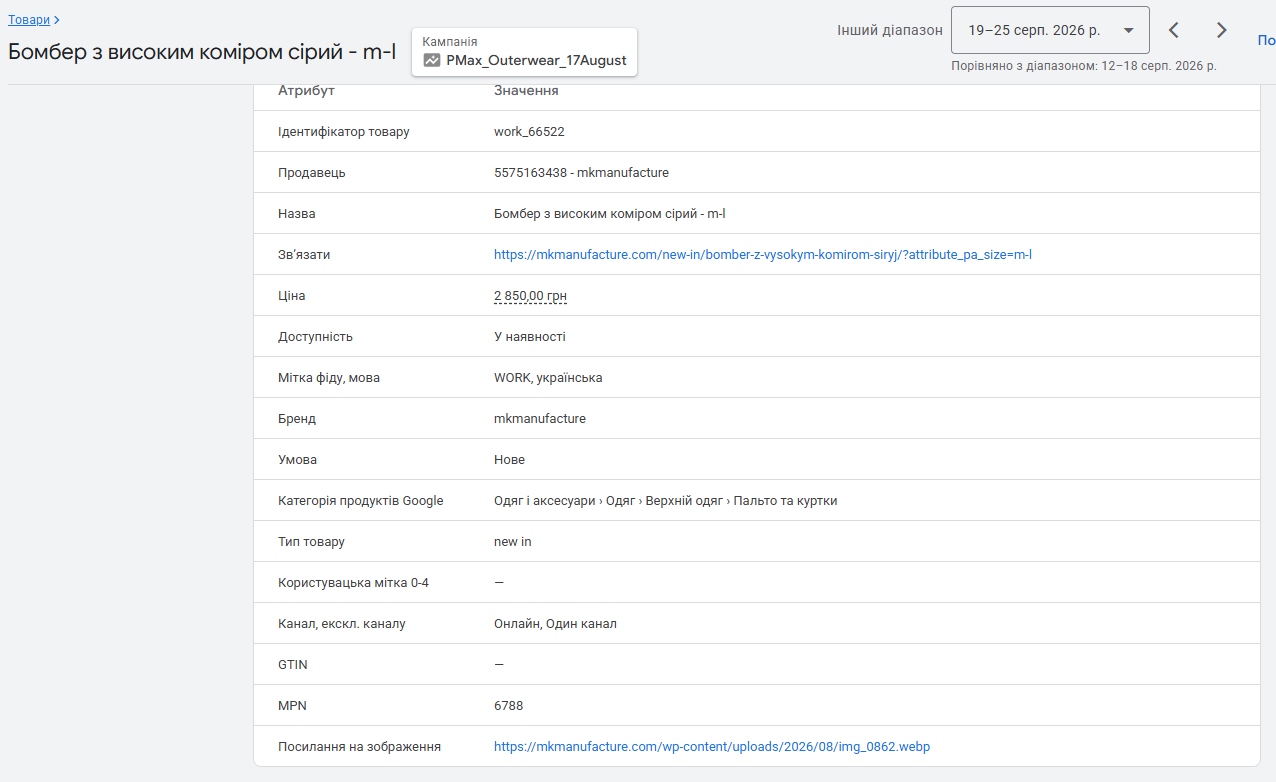Go to next date range arrow
The height and width of the screenshot is (782, 1276).
pyautogui.click(x=1221, y=30)
